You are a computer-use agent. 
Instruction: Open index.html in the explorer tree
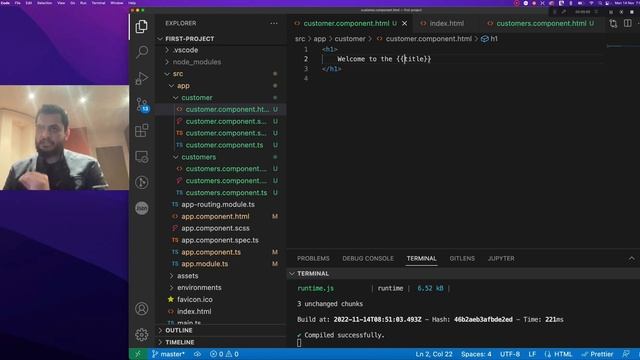click(221, 311)
